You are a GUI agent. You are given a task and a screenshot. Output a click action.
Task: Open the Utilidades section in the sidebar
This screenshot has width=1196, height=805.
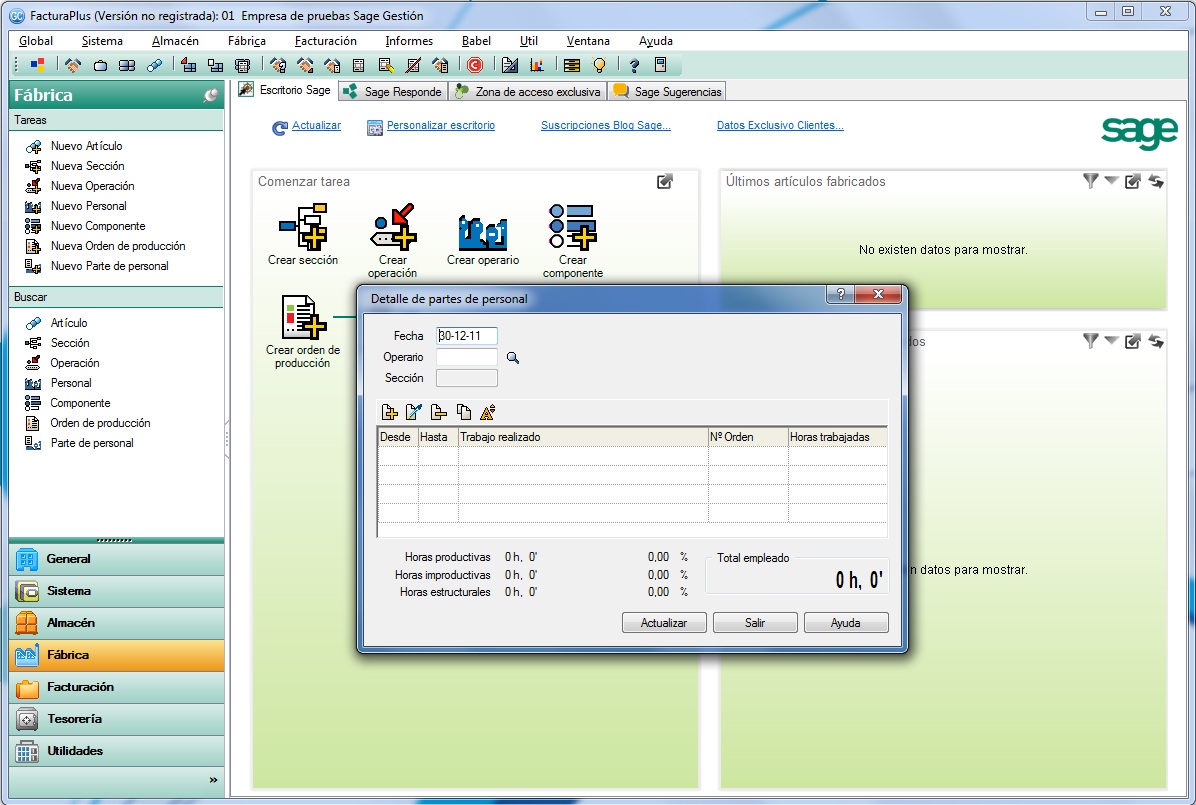point(117,752)
